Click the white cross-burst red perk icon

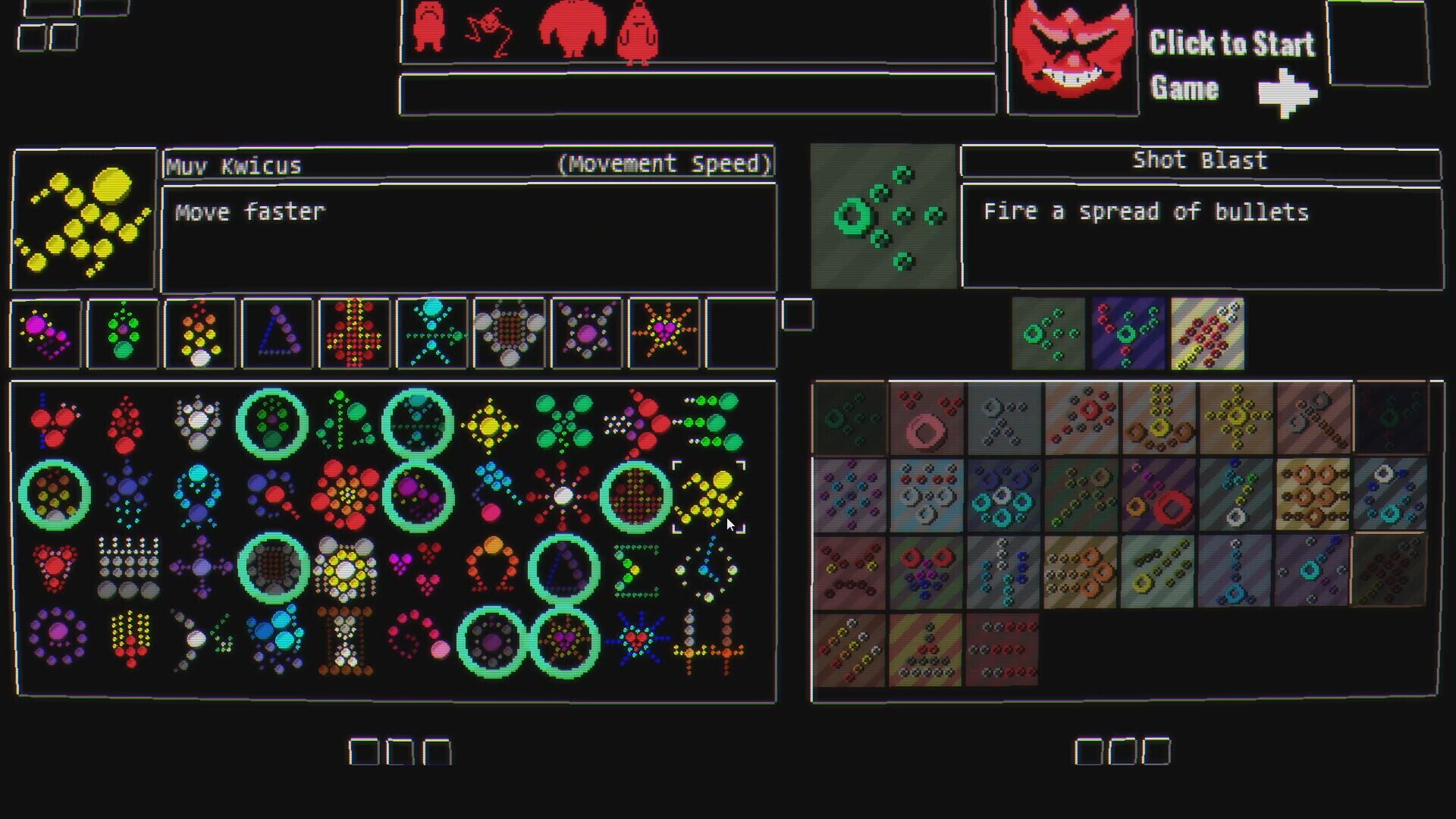[x=563, y=497]
